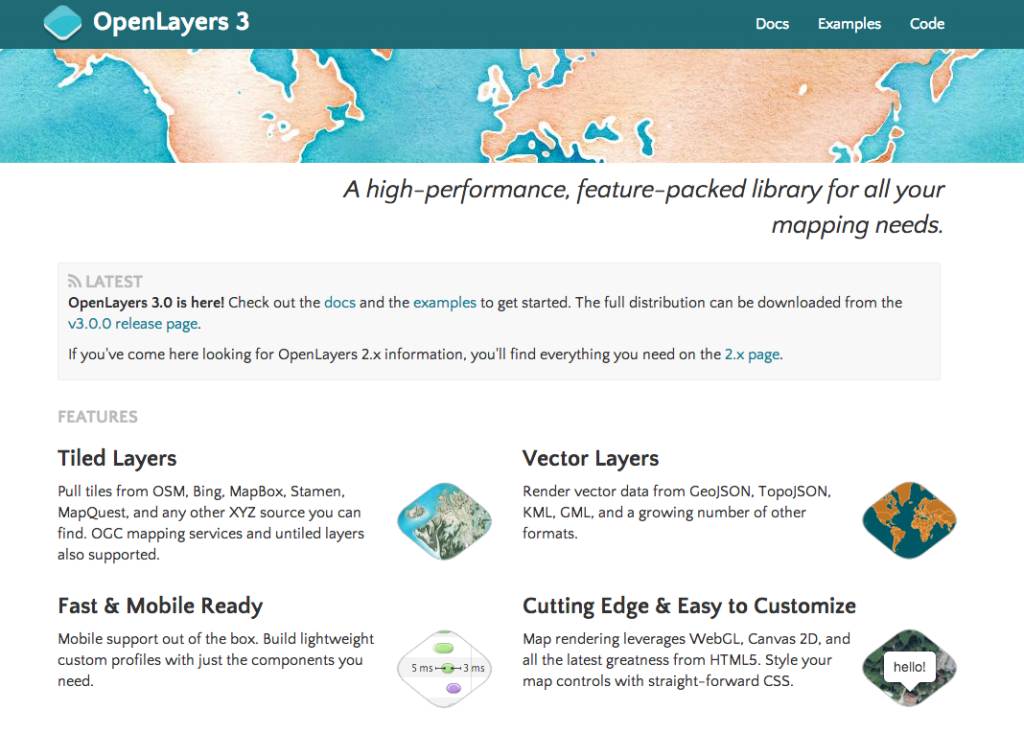Click the RSS feed icon beside LATEST
The width and height of the screenshot is (1024, 732).
tap(74, 281)
